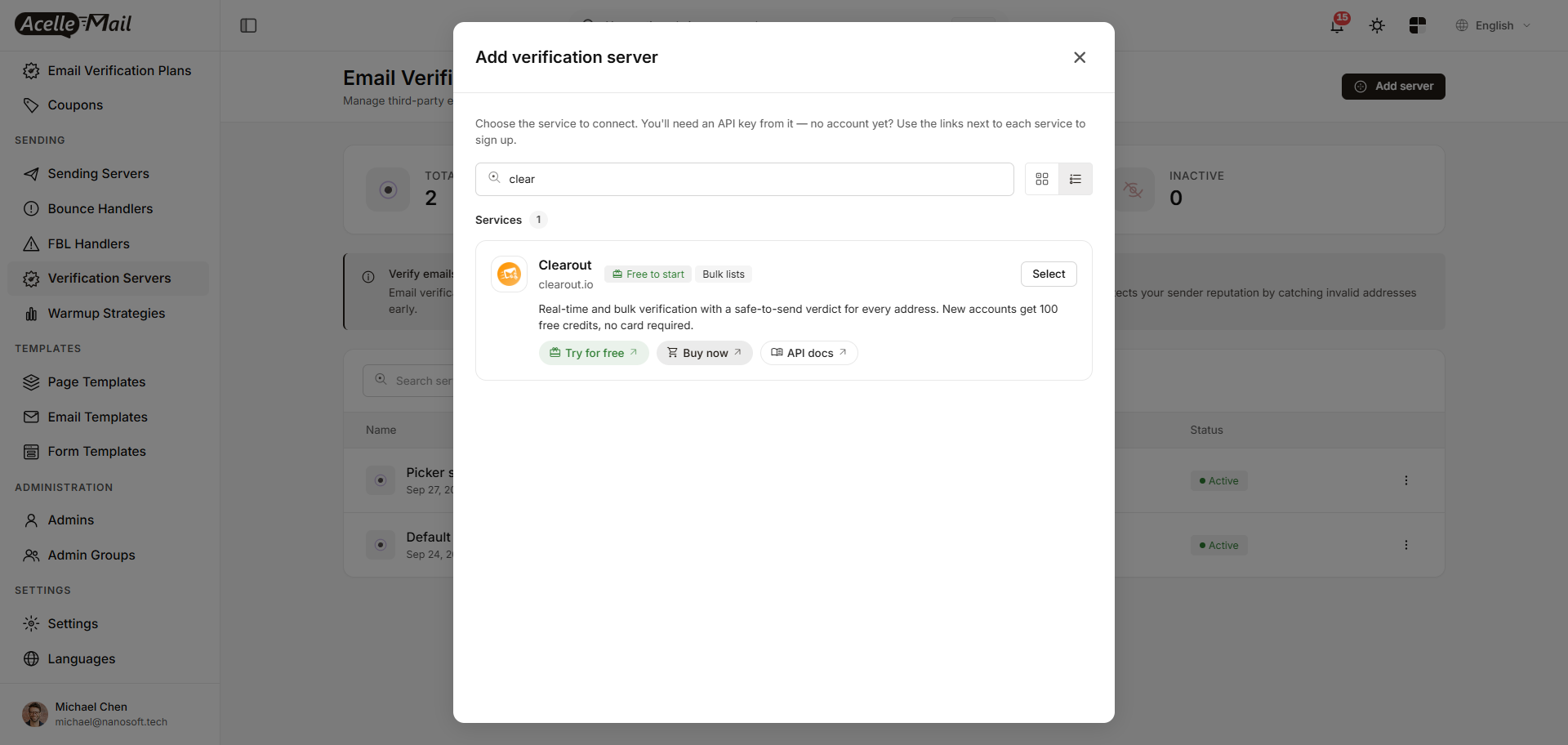Open Form Templates
Image resolution: width=1568 pixels, height=745 pixels.
108,452
